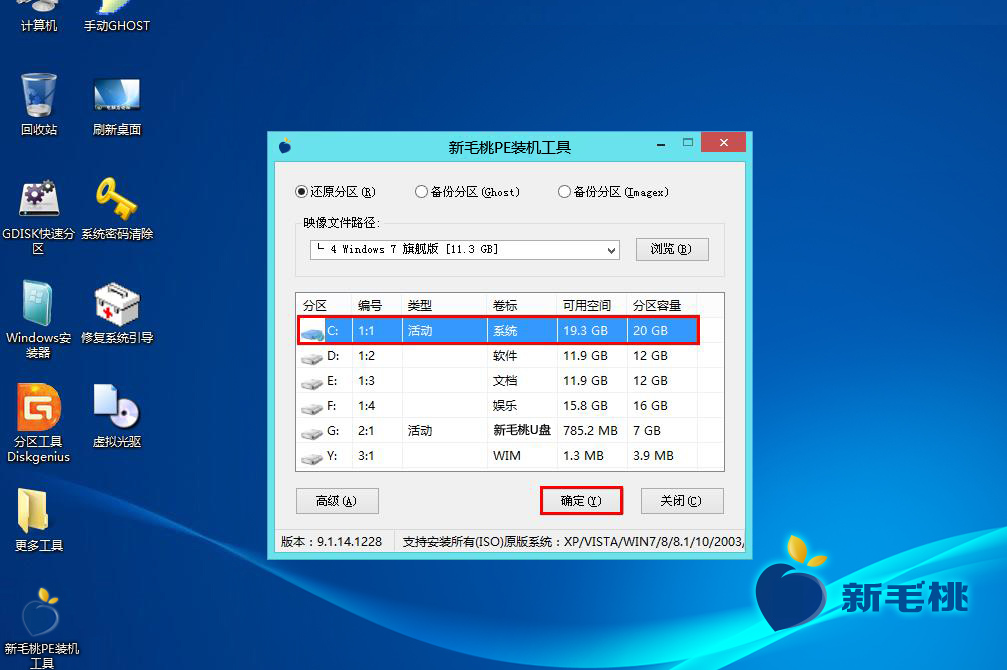Select the 文档 volume label in E: row
This screenshot has width=1007, height=670.
coord(505,381)
